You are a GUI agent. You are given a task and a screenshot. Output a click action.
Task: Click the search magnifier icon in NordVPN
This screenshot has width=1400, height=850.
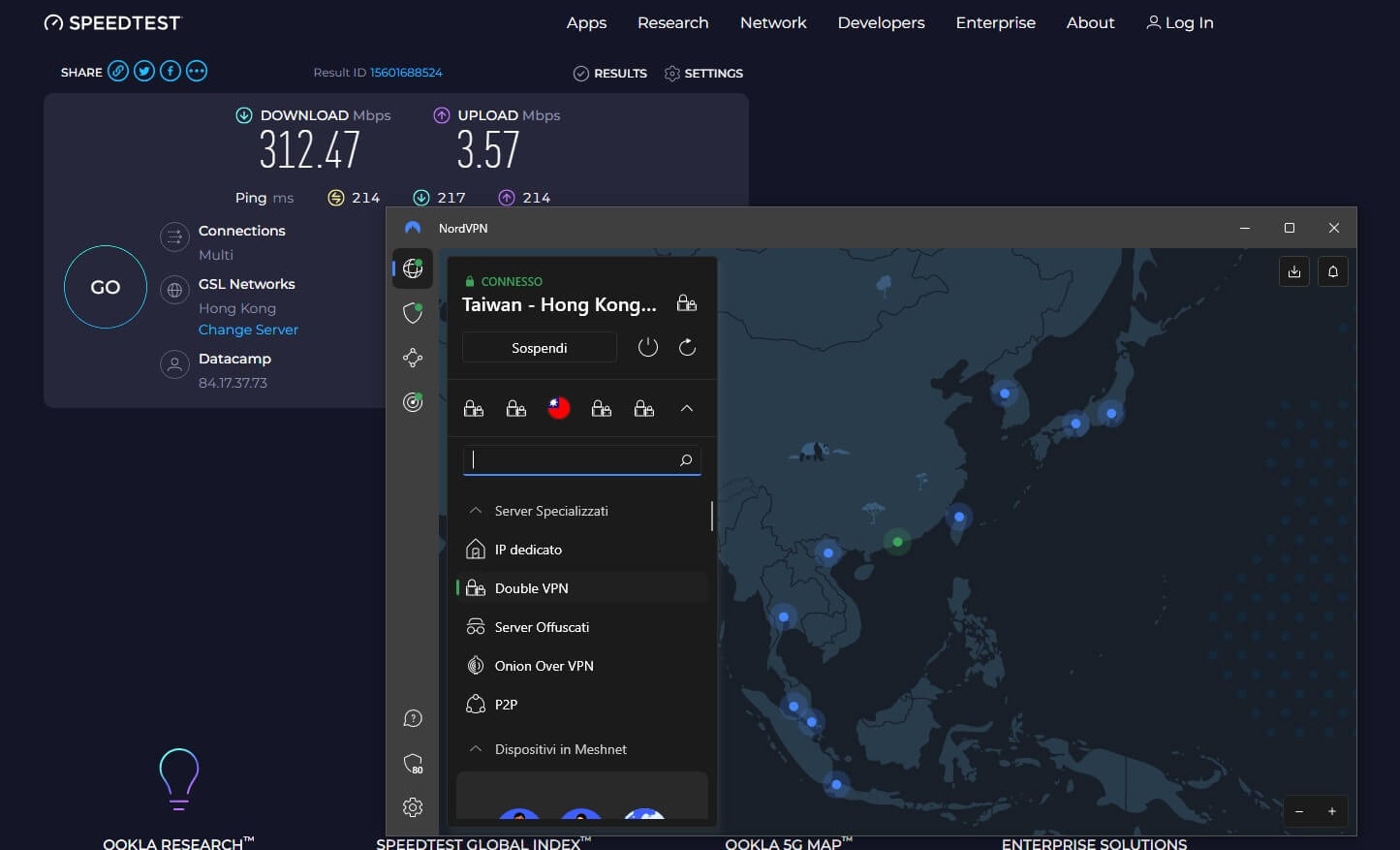pyautogui.click(x=686, y=460)
